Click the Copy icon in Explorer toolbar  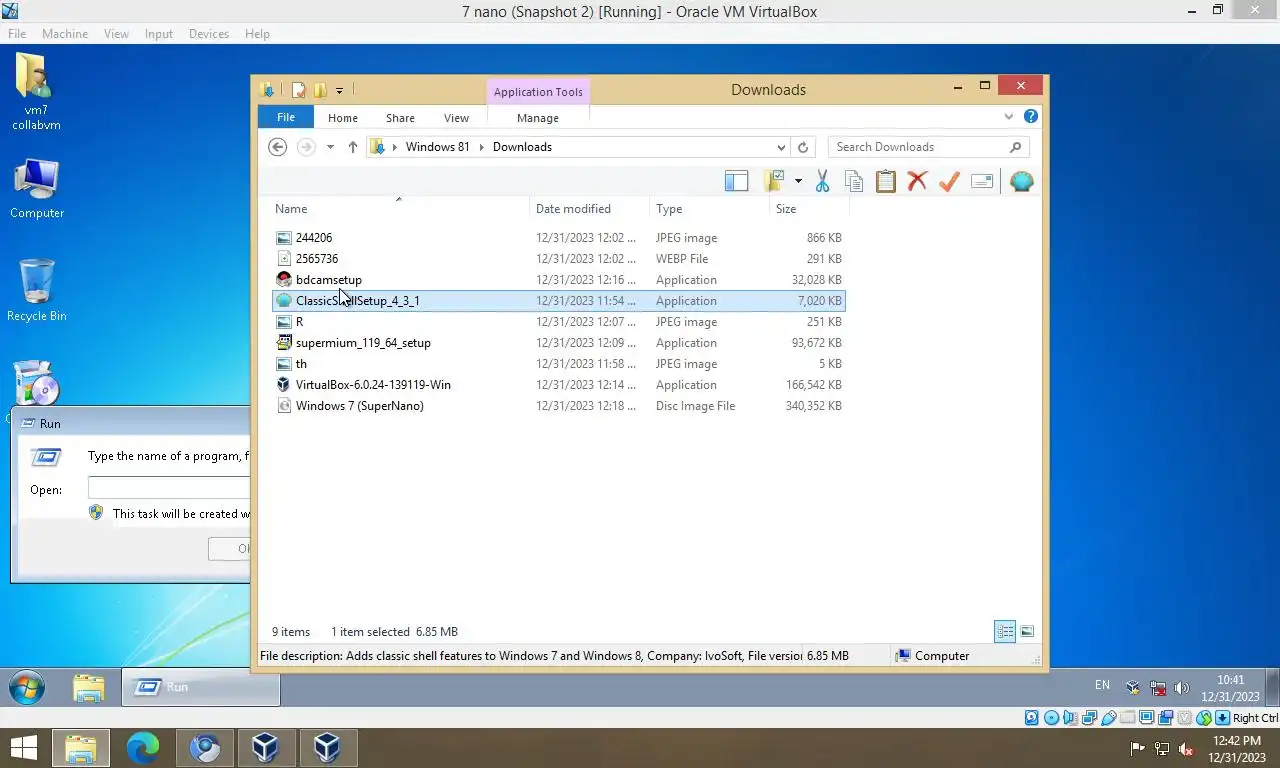[x=854, y=181]
